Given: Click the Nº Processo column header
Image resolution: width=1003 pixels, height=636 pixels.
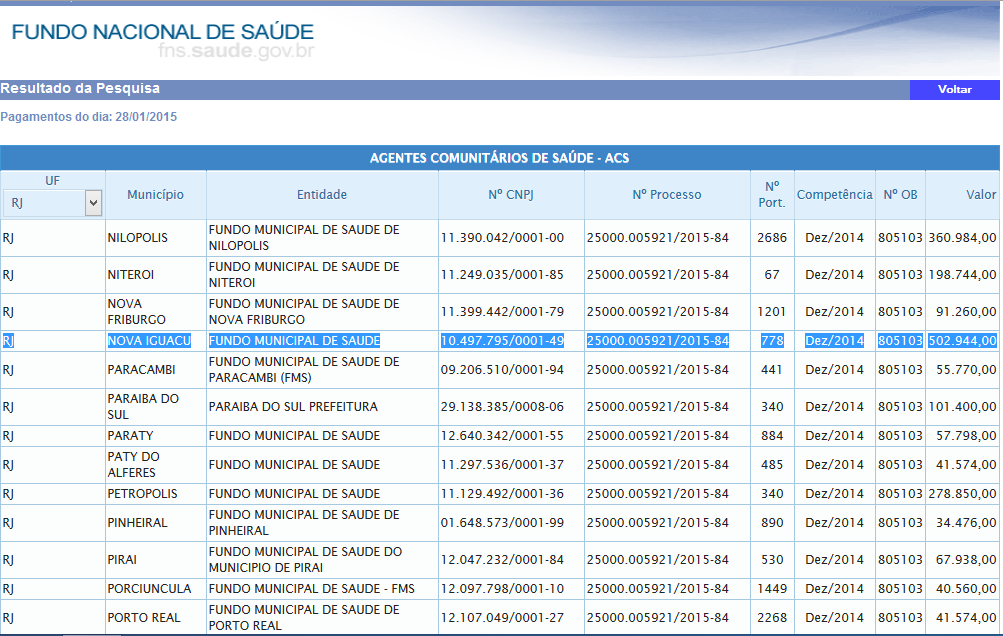Looking at the screenshot, I should [x=667, y=195].
